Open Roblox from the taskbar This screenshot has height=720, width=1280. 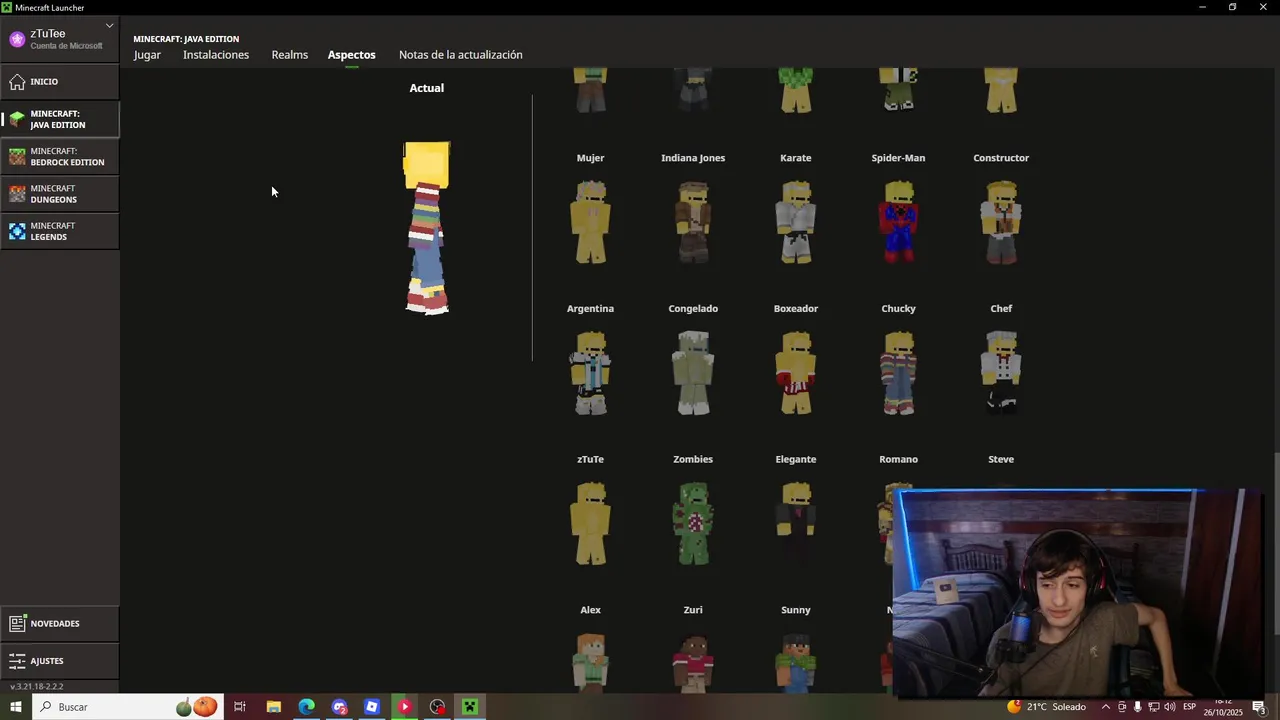pyautogui.click(x=372, y=707)
